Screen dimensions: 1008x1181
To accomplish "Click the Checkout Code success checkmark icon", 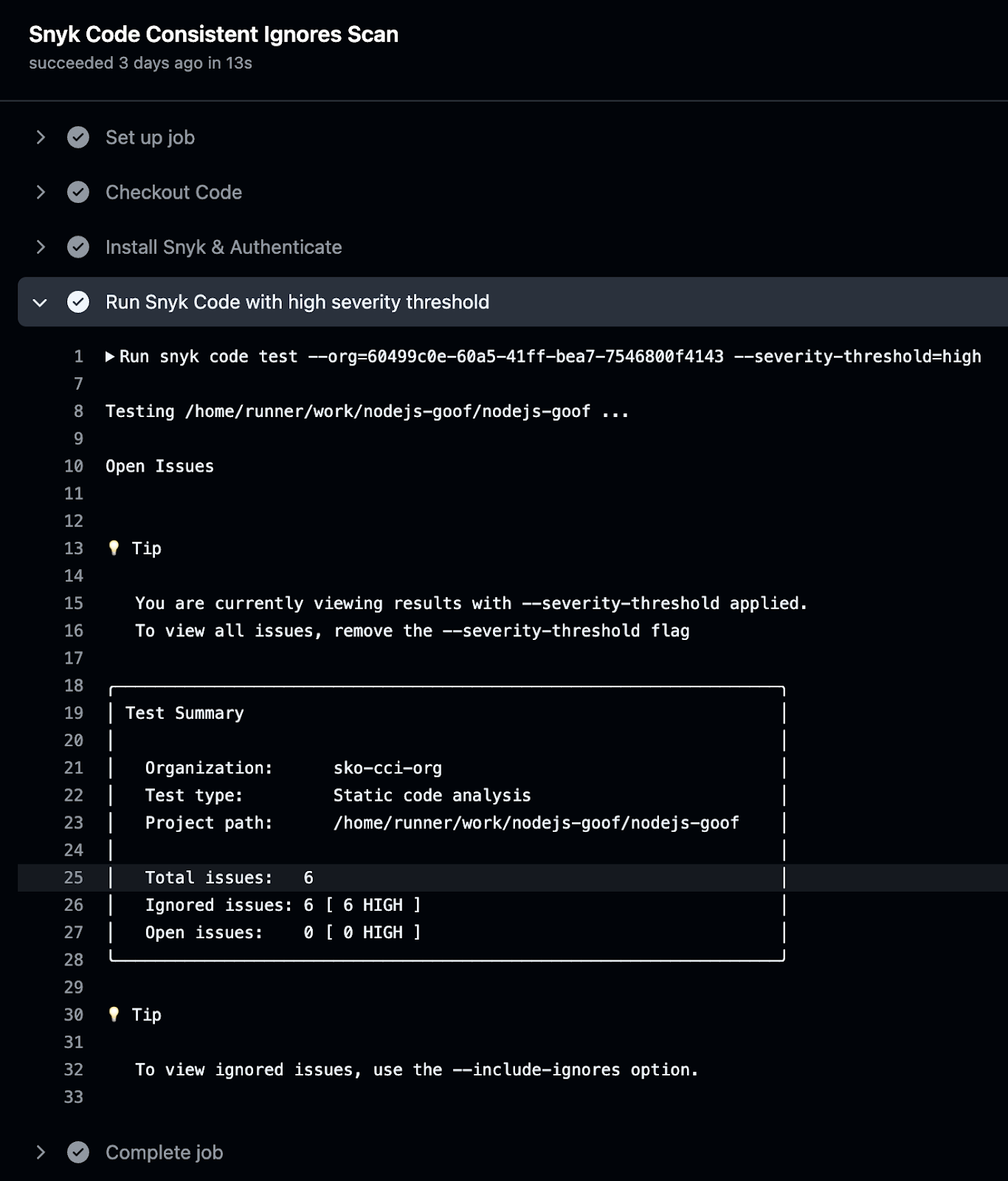I will pos(78,193).
